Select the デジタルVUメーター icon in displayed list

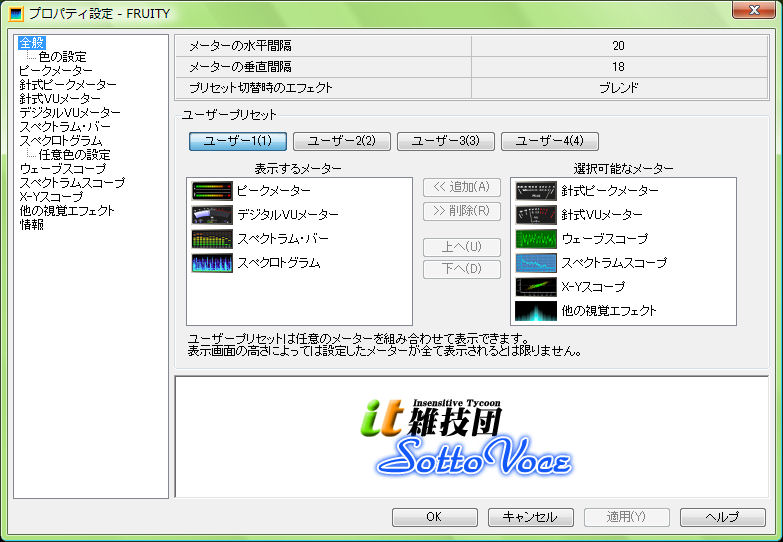coord(211,215)
